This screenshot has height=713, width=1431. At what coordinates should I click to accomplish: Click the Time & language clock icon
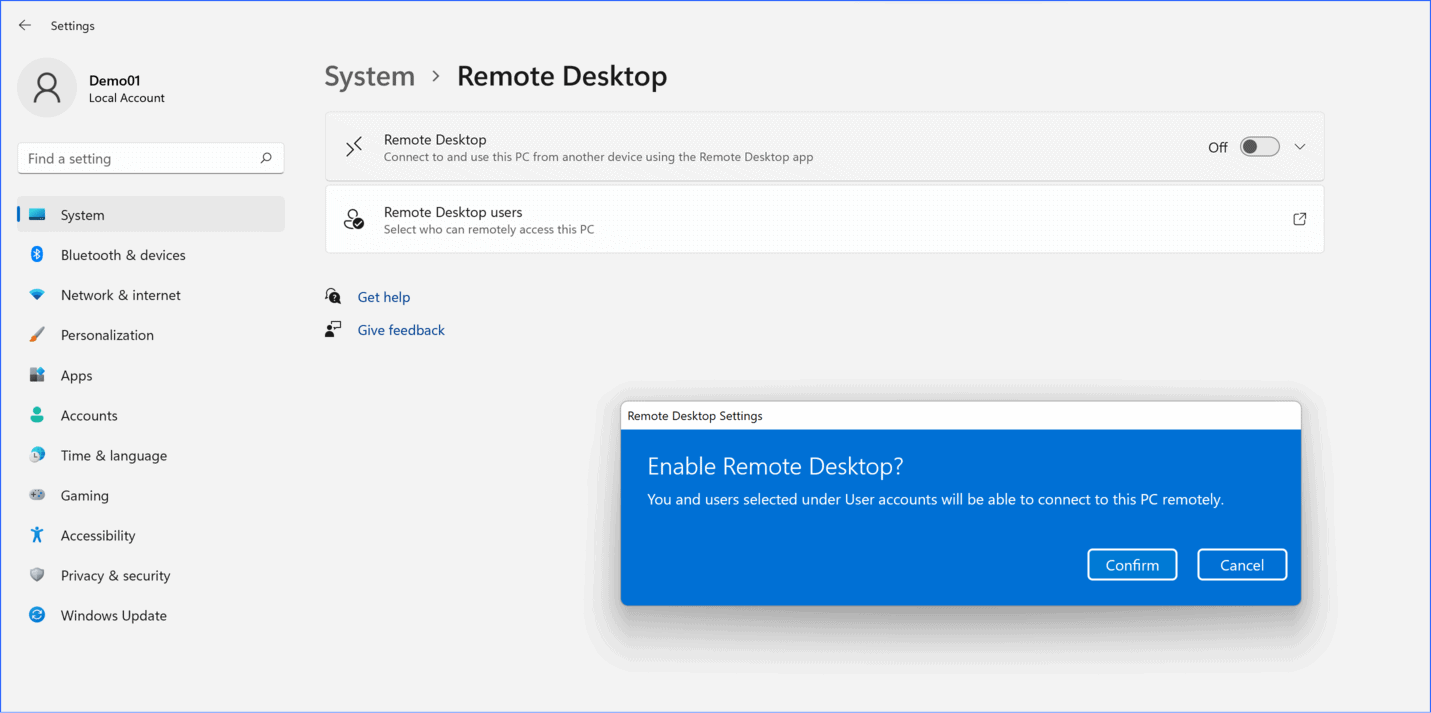37,455
